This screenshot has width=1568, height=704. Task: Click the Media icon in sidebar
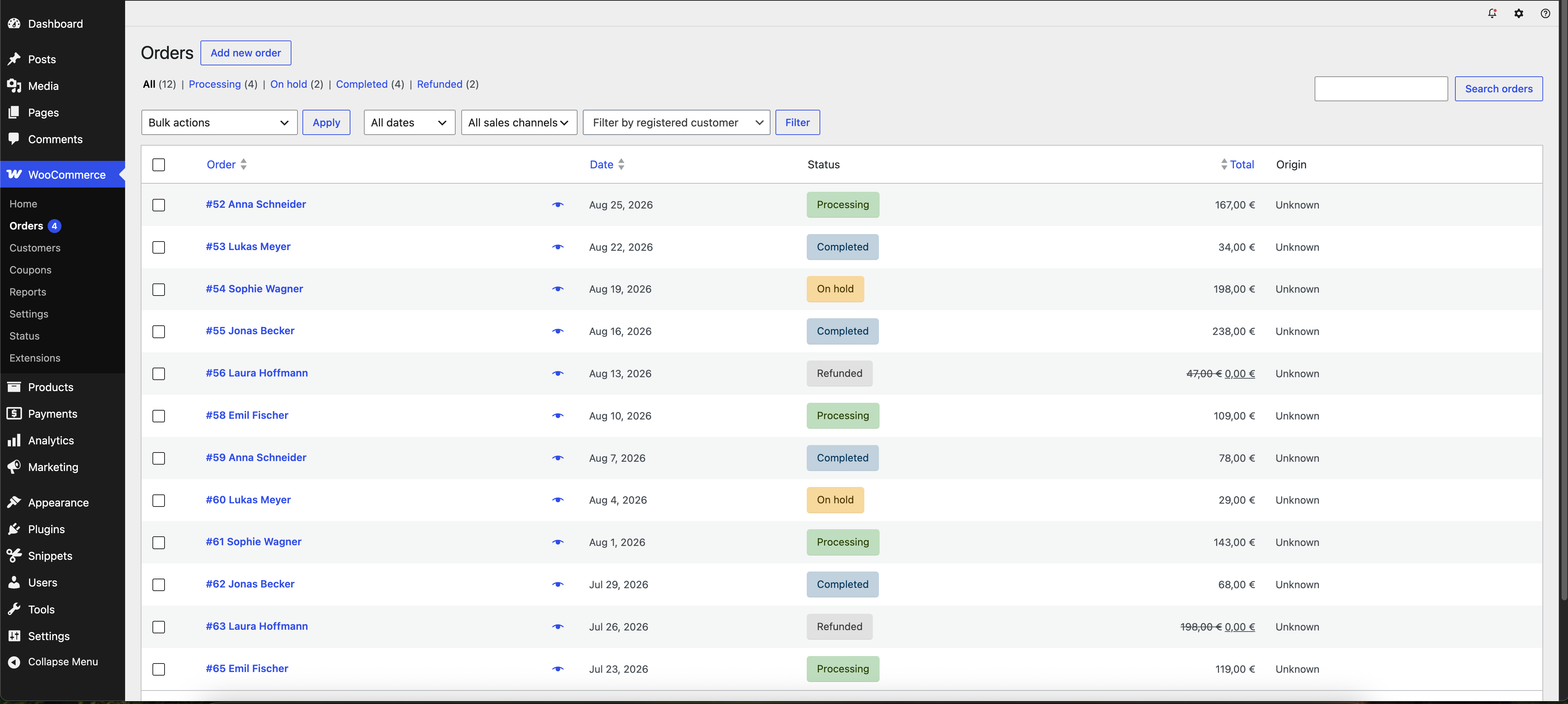click(14, 86)
